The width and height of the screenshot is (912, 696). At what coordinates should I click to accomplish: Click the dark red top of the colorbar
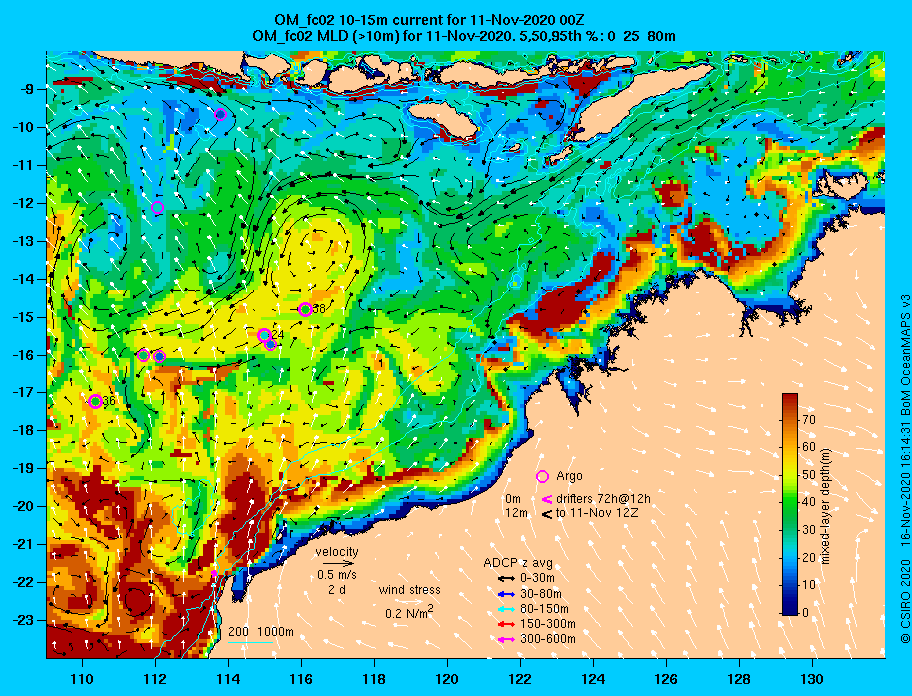pos(790,398)
